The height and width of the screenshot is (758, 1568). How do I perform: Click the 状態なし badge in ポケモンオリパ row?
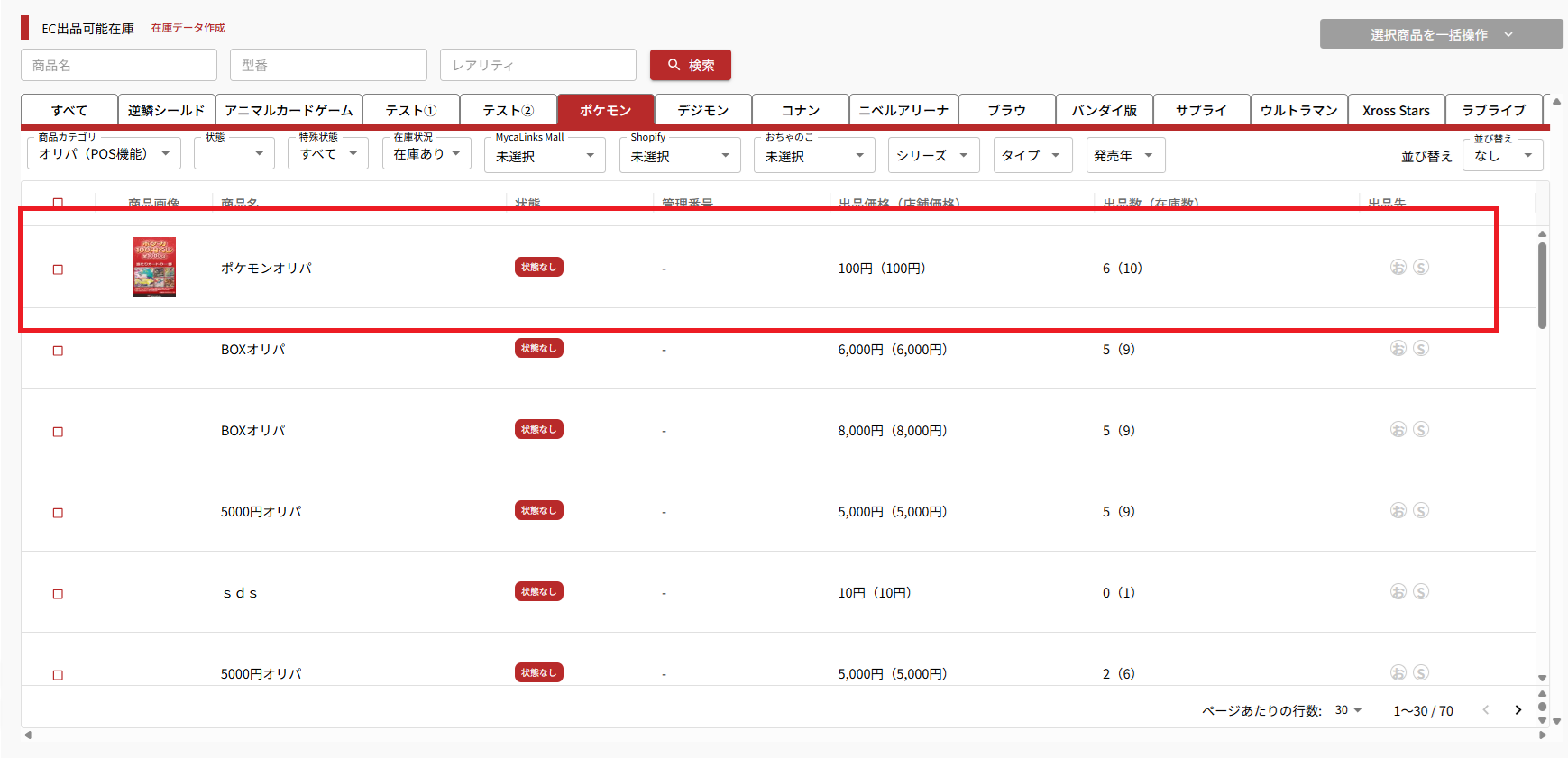(538, 268)
